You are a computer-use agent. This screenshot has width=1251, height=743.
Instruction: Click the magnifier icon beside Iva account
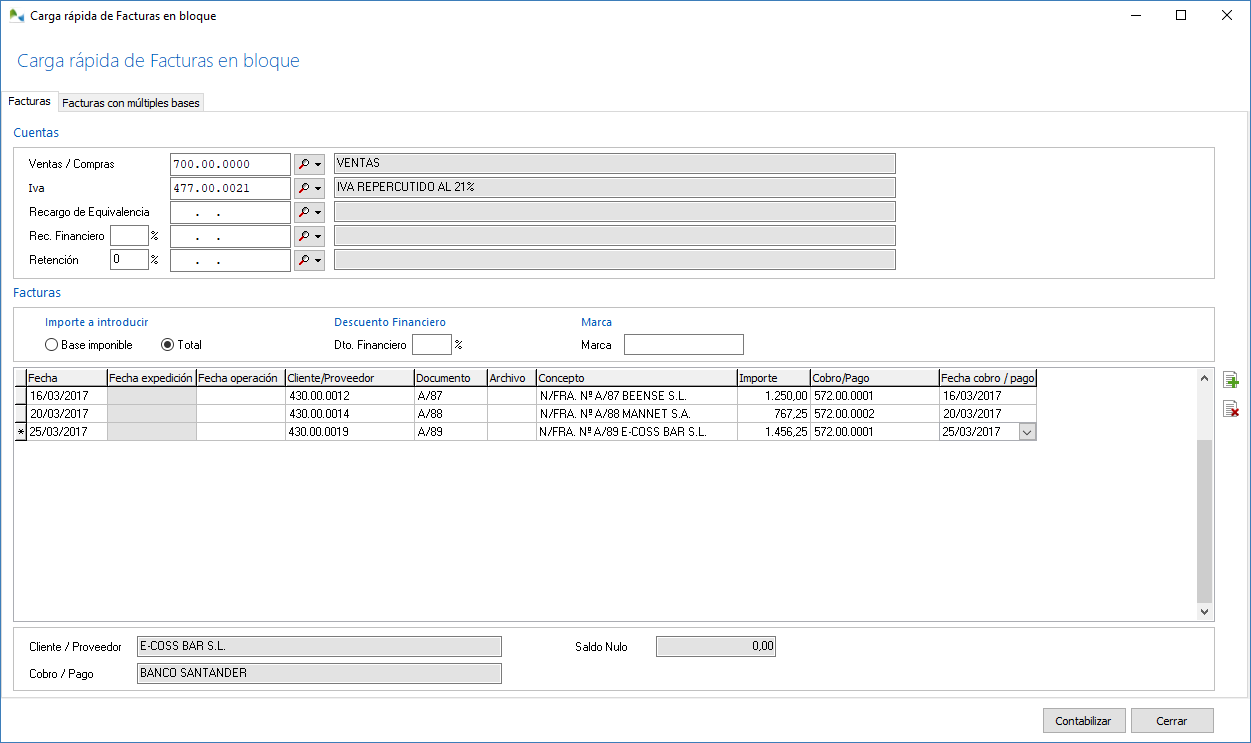[x=304, y=188]
